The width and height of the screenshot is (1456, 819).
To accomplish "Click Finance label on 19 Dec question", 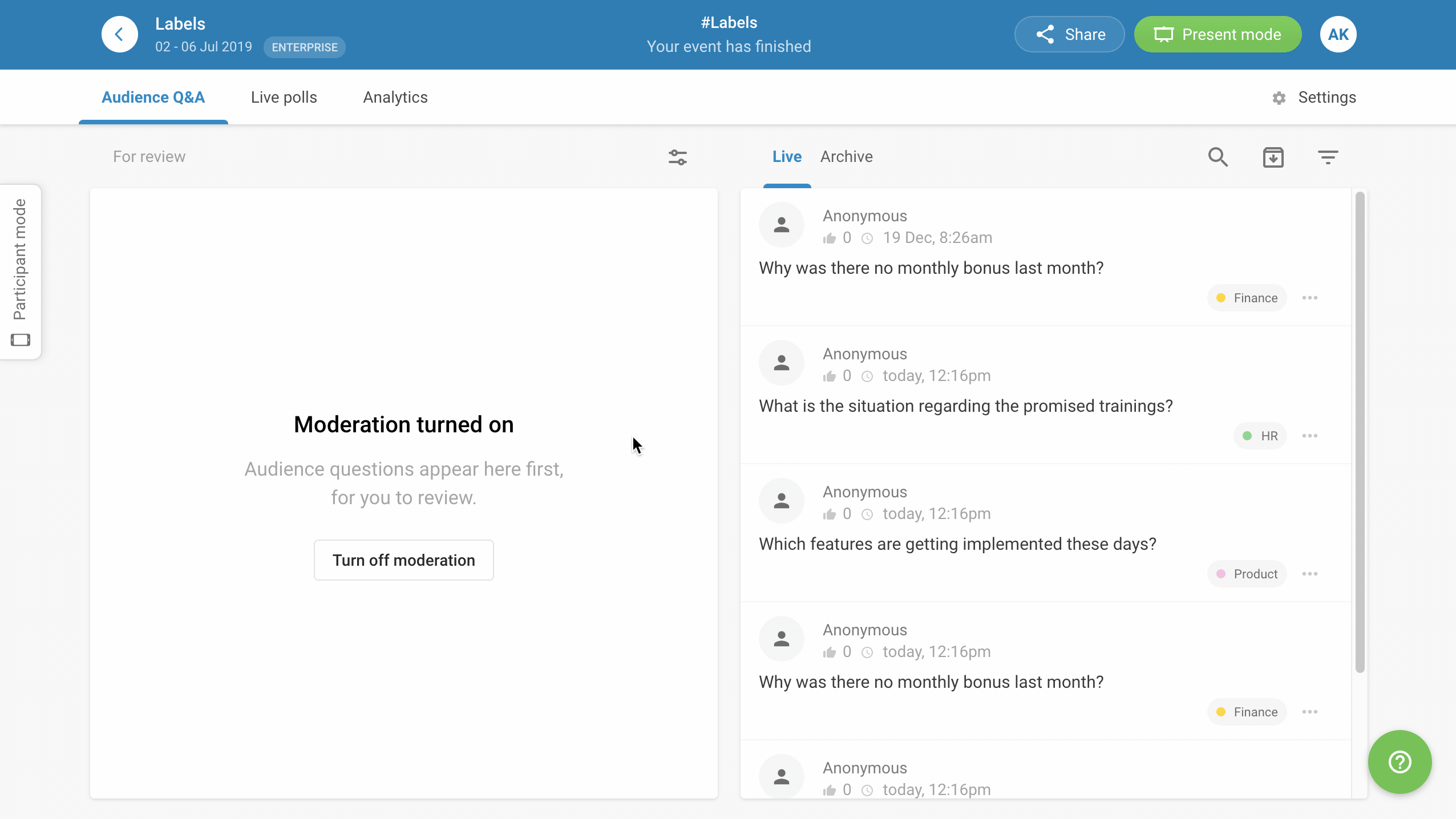I will click(x=1247, y=298).
